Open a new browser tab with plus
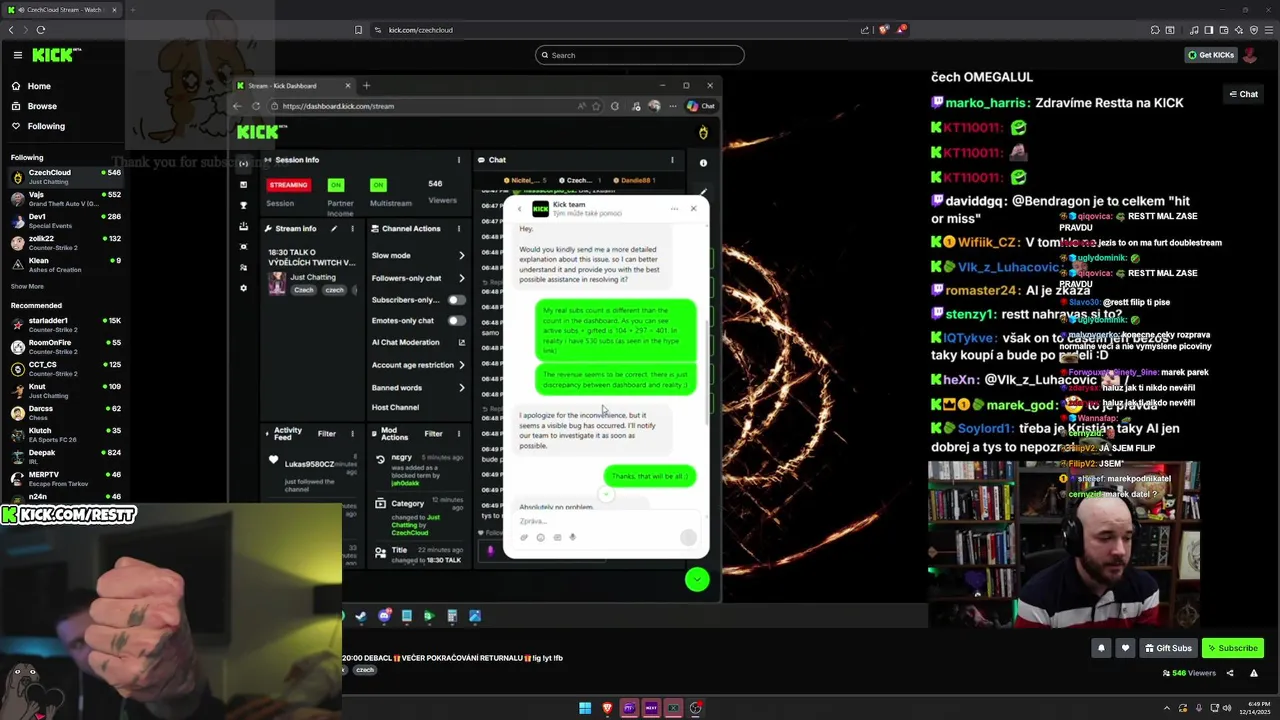Image resolution: width=1280 pixels, height=720 pixels. click(x=132, y=10)
